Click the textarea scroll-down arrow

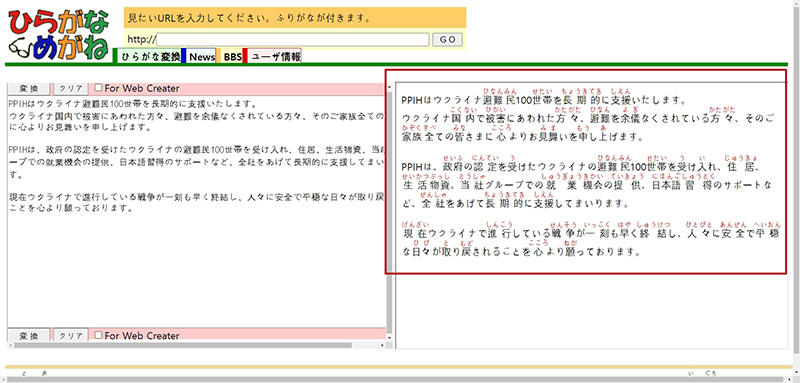390,338
